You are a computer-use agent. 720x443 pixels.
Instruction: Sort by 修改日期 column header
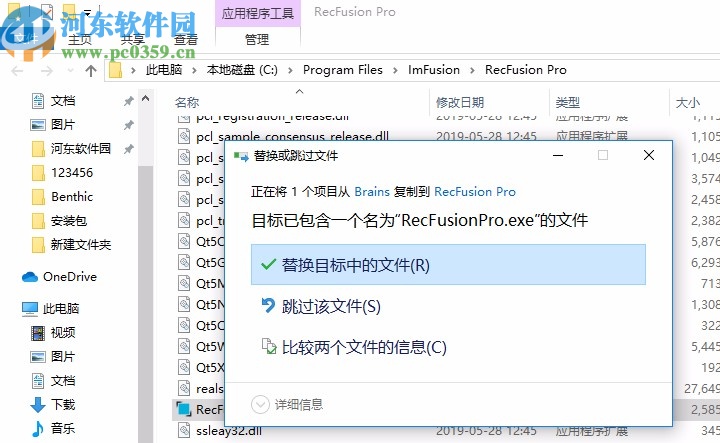tap(460, 102)
